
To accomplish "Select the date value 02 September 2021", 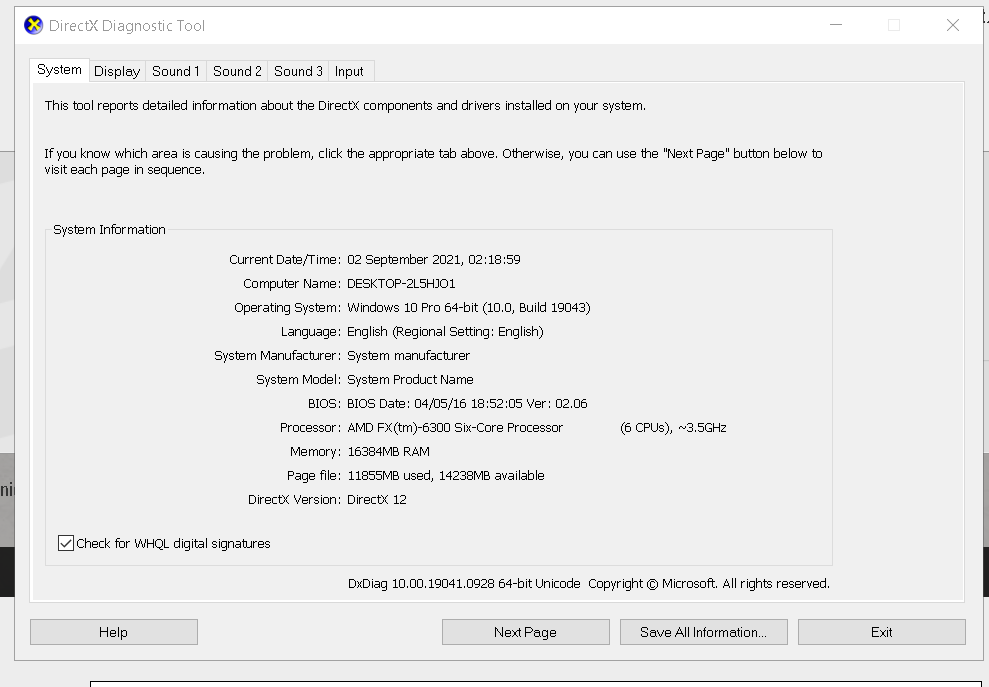I will tap(405, 259).
